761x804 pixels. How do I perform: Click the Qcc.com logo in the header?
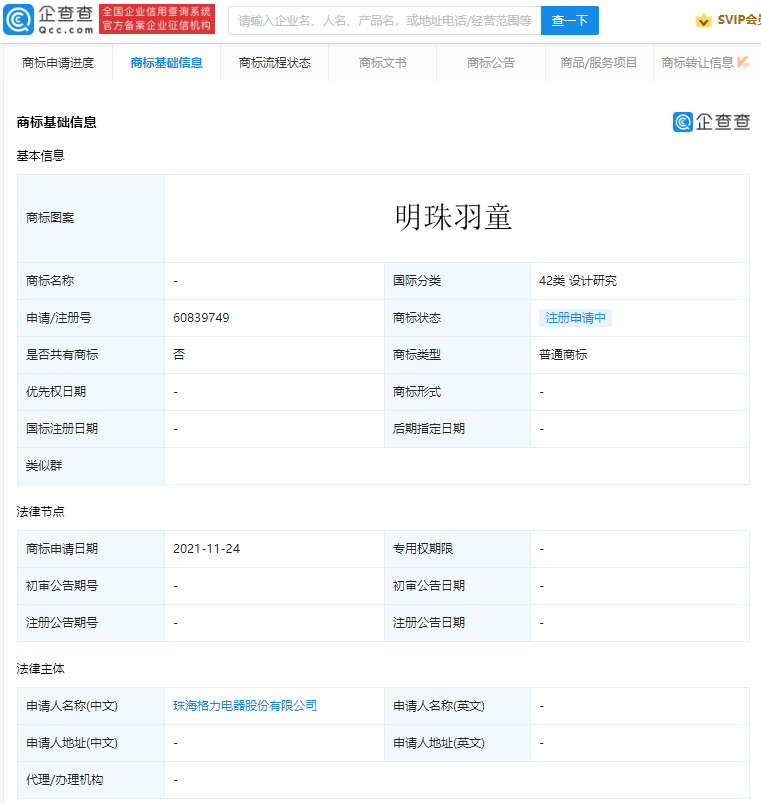click(50, 19)
